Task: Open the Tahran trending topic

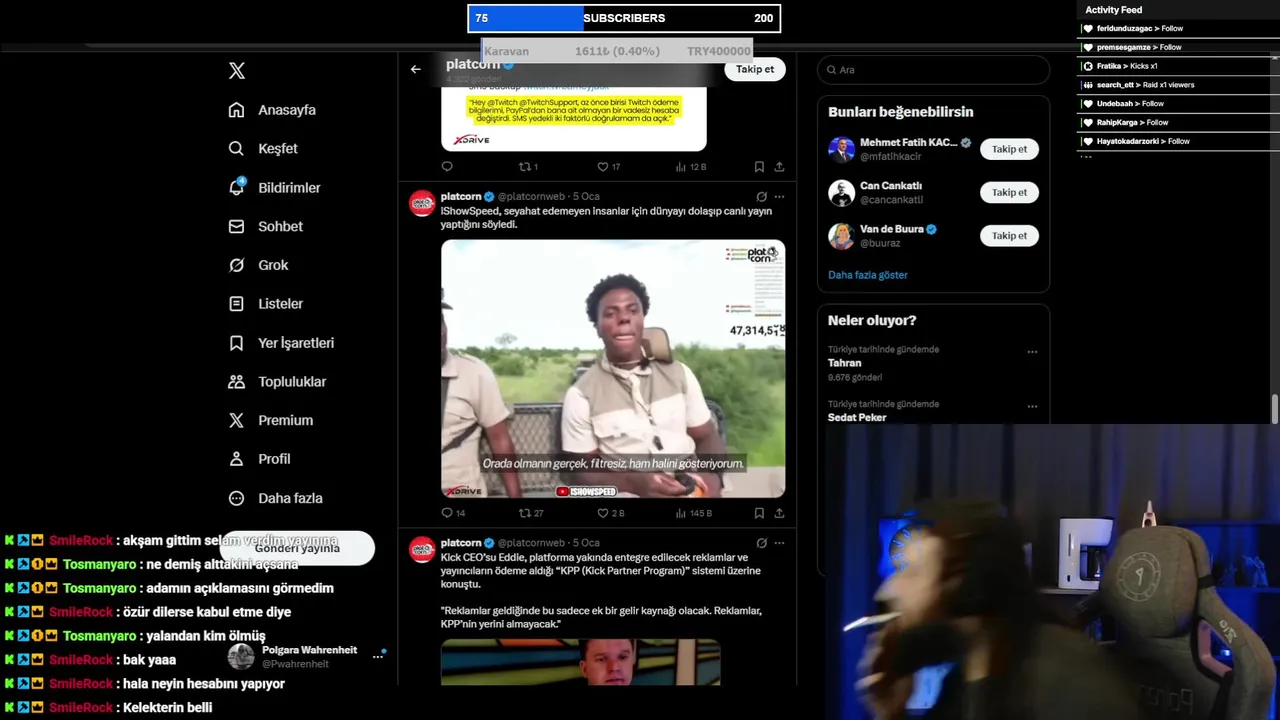Action: click(845, 363)
